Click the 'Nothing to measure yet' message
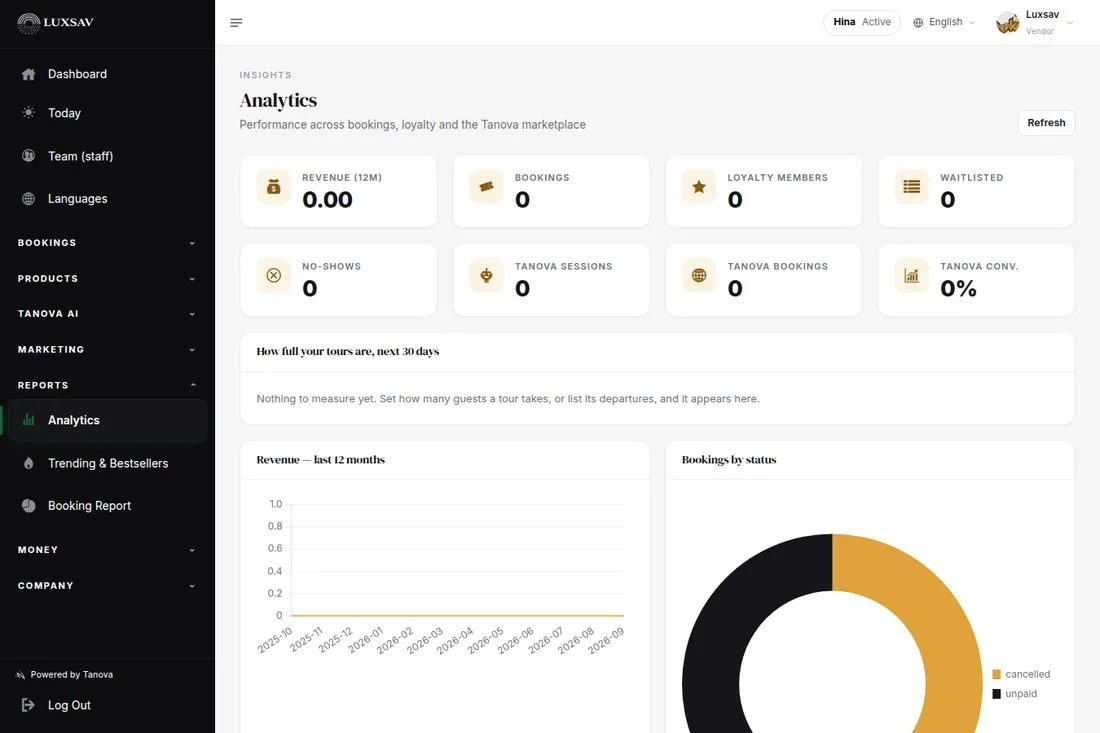Screen dimensions: 1100x733 (508, 398)
